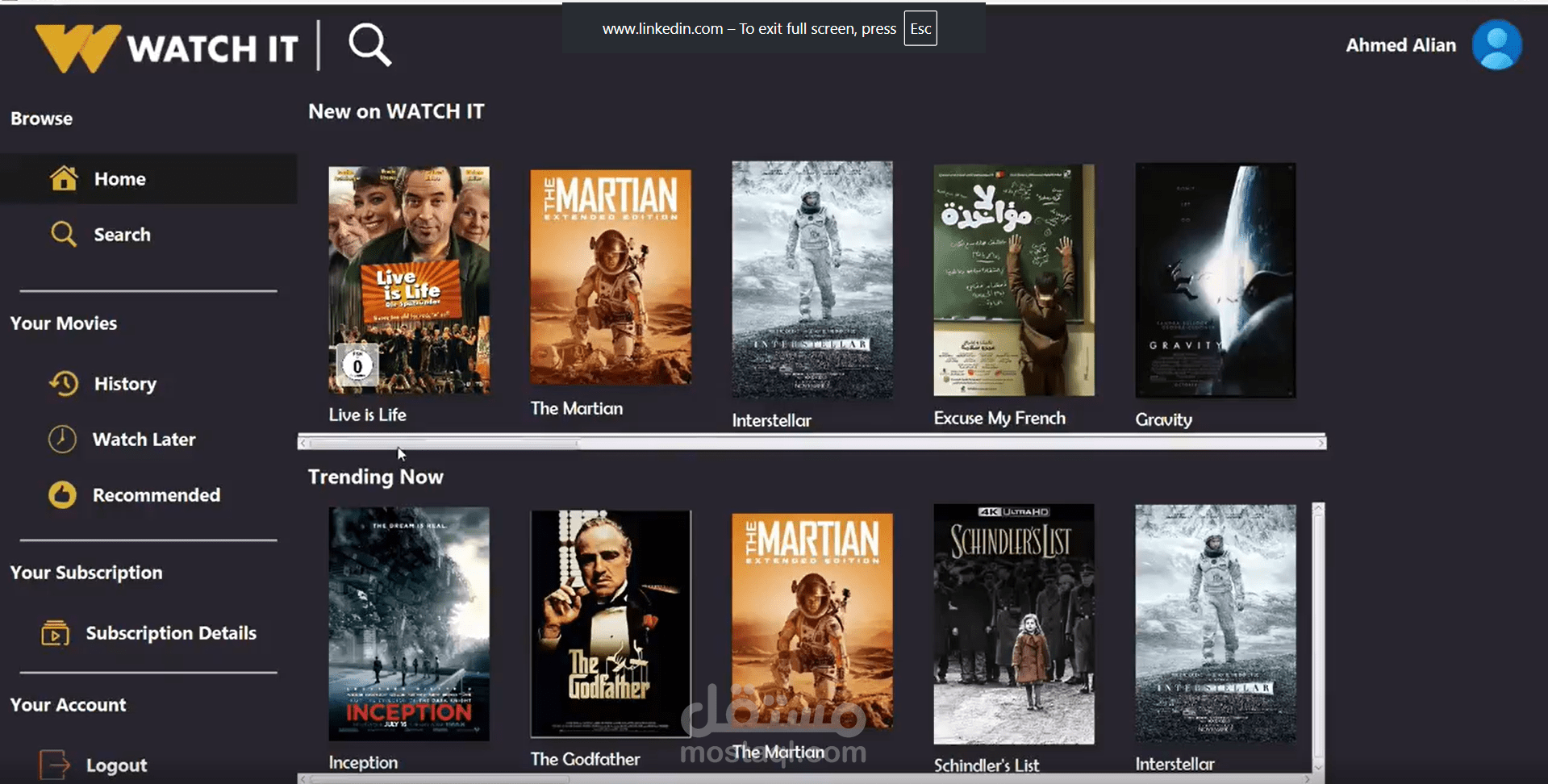The image size is (1548, 784).
Task: Open The Martian poster in New on WATCH IT
Action: (611, 277)
